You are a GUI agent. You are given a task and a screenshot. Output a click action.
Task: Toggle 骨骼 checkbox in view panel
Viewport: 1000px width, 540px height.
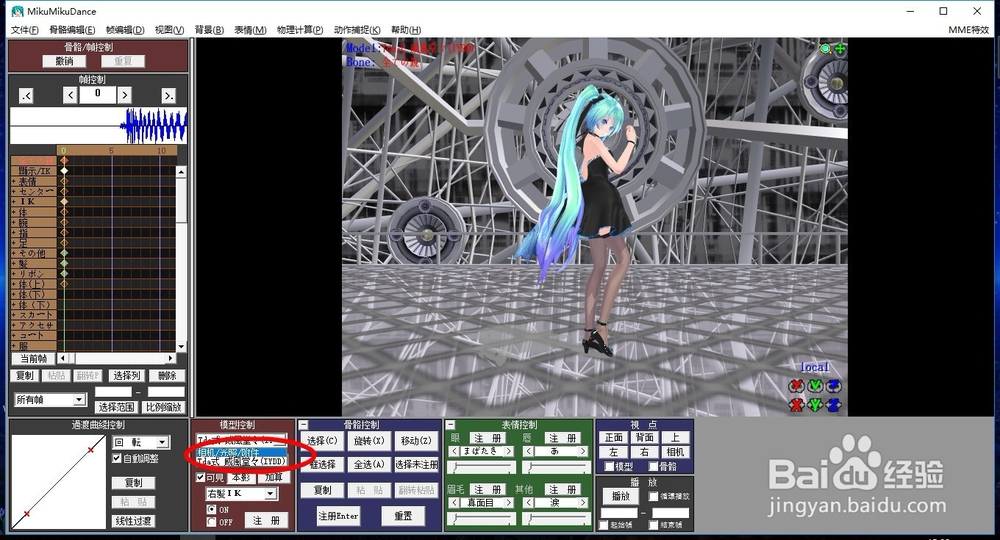(653, 467)
